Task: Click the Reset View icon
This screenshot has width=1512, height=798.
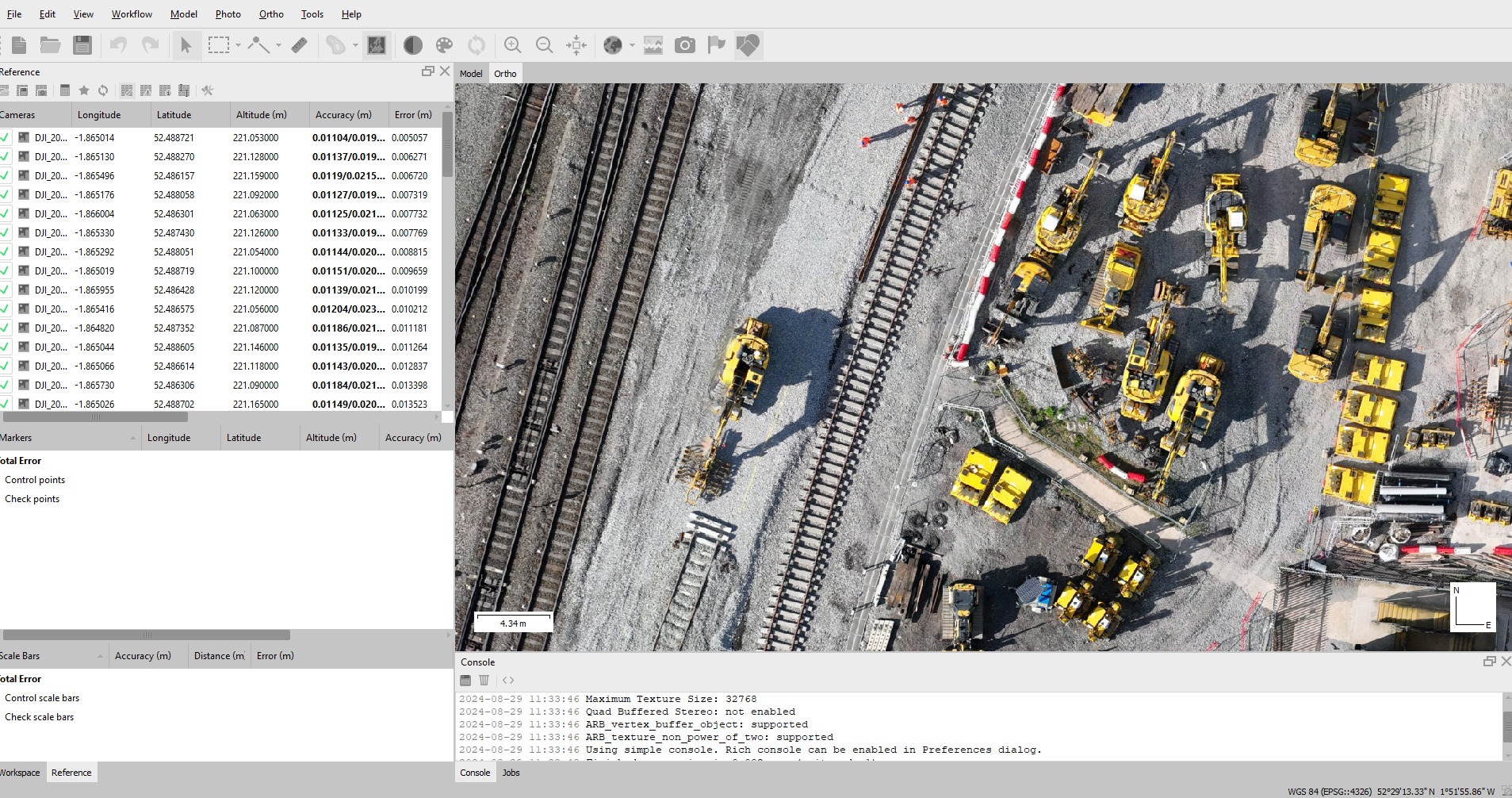Action: [x=576, y=45]
